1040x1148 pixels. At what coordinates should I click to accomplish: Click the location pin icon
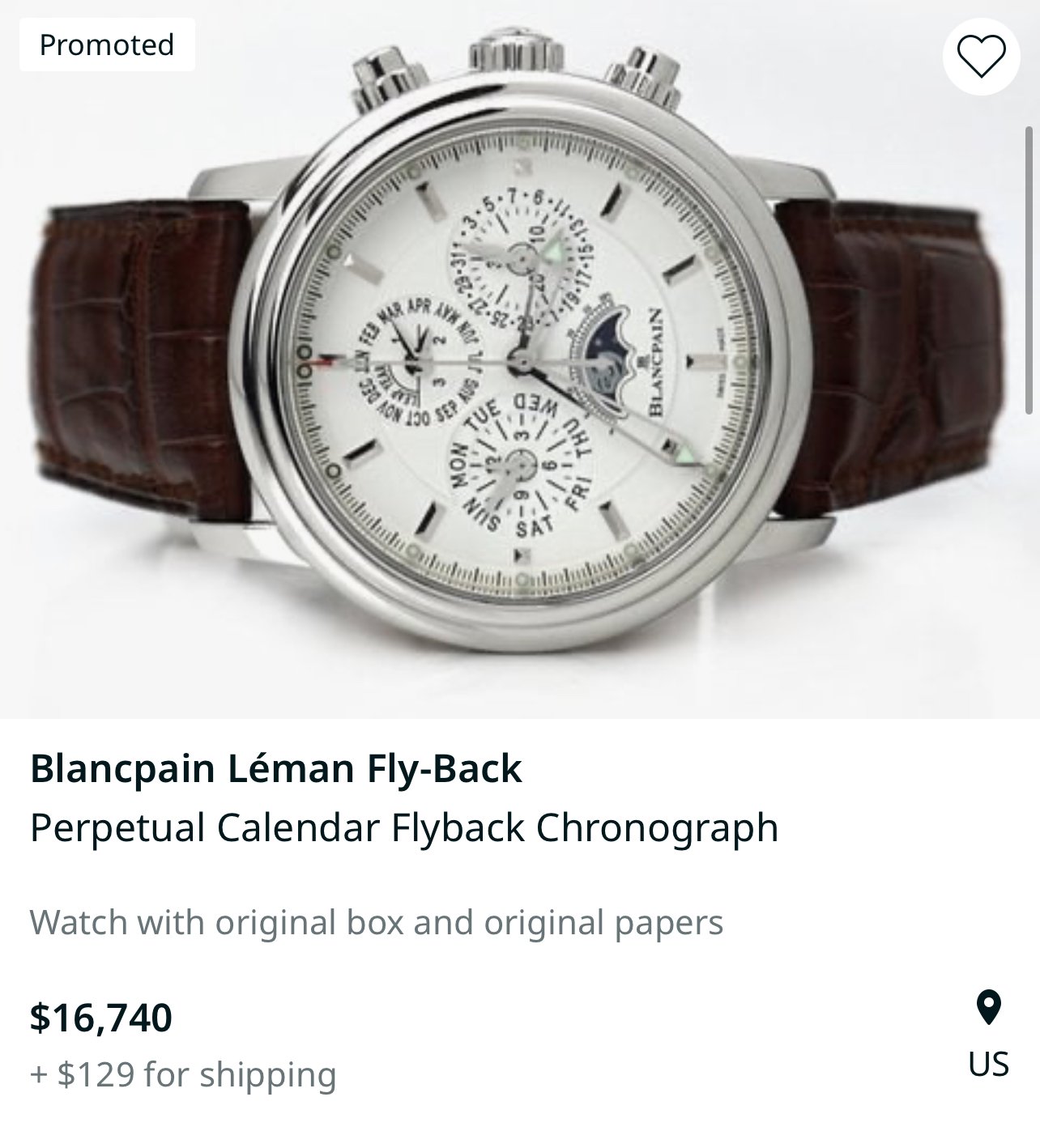pos(988,1007)
